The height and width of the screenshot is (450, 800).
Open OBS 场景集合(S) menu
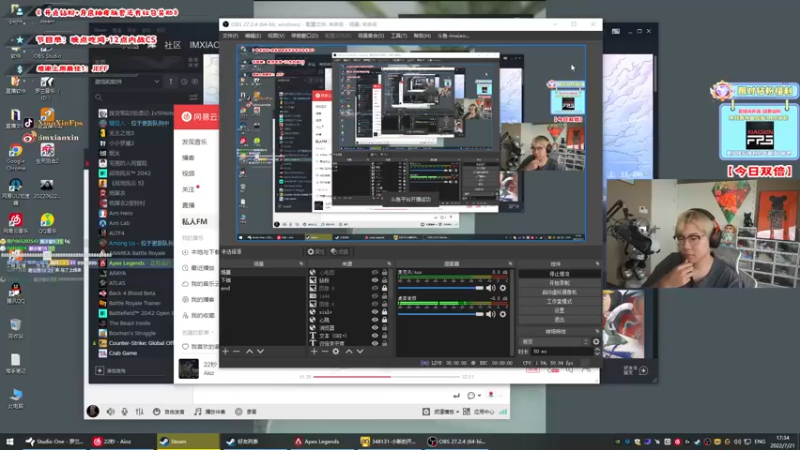(371, 36)
